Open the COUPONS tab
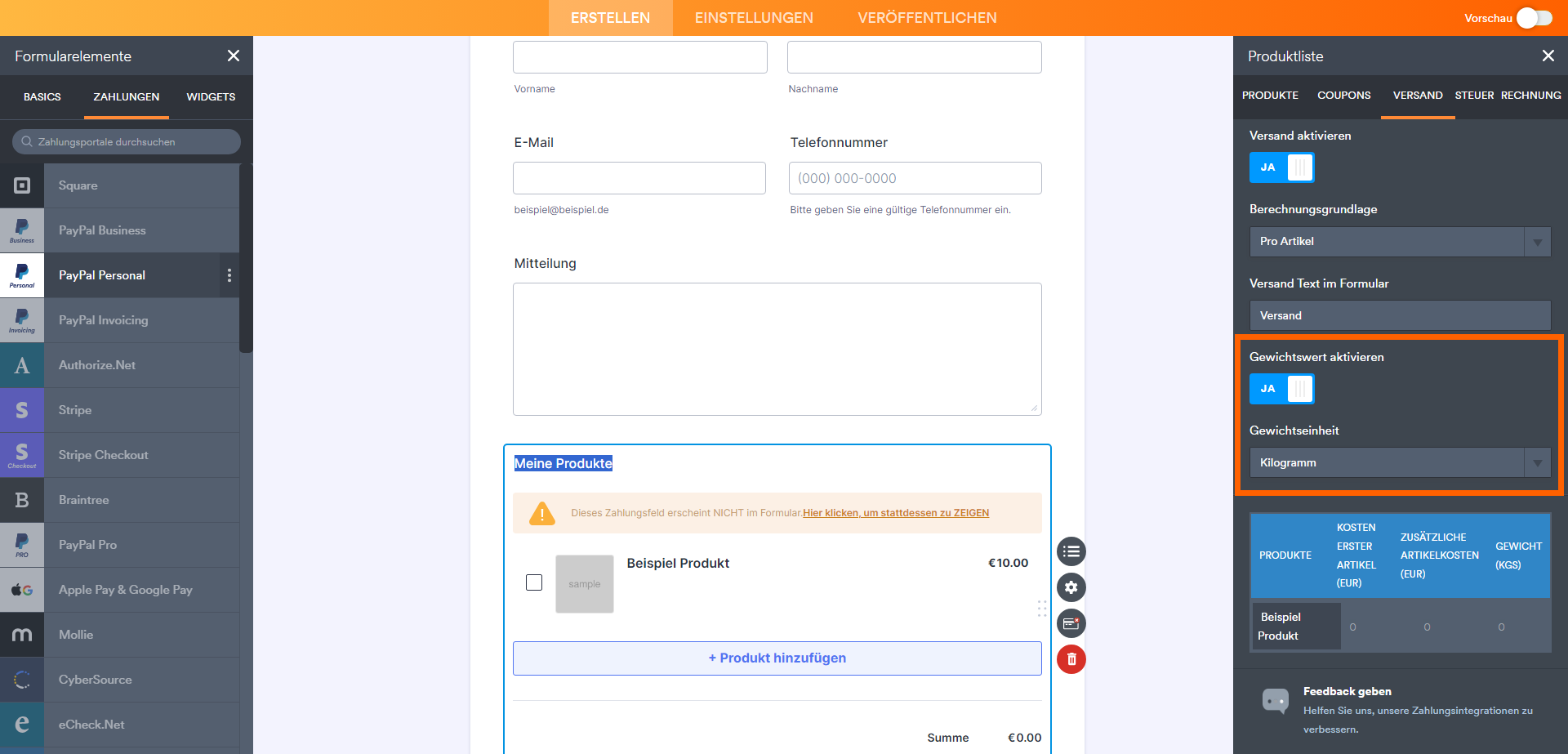This screenshot has width=1568, height=754. 1343,96
